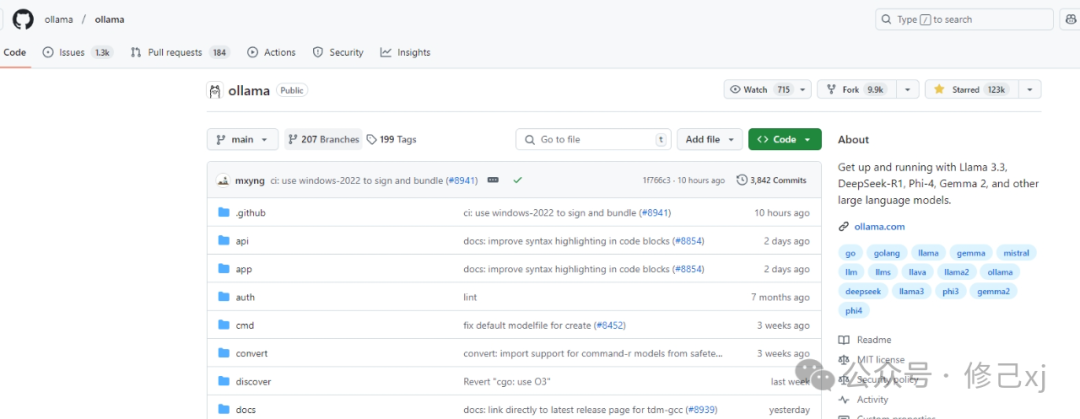Expand the Starred lists caret

click(x=1030, y=90)
